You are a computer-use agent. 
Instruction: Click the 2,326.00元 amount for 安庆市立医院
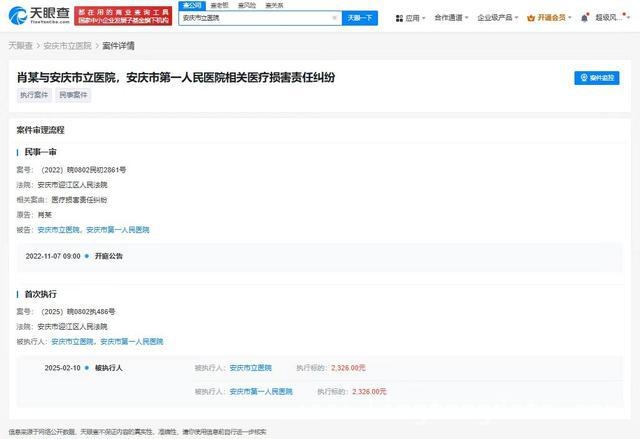click(348, 368)
